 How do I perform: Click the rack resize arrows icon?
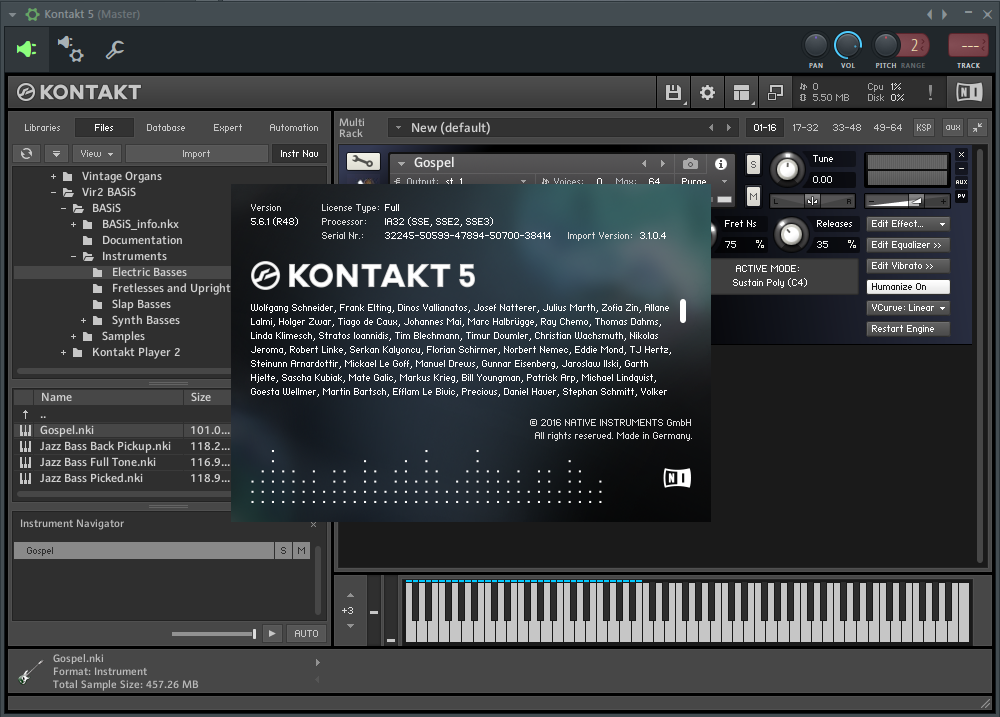pos(977,128)
